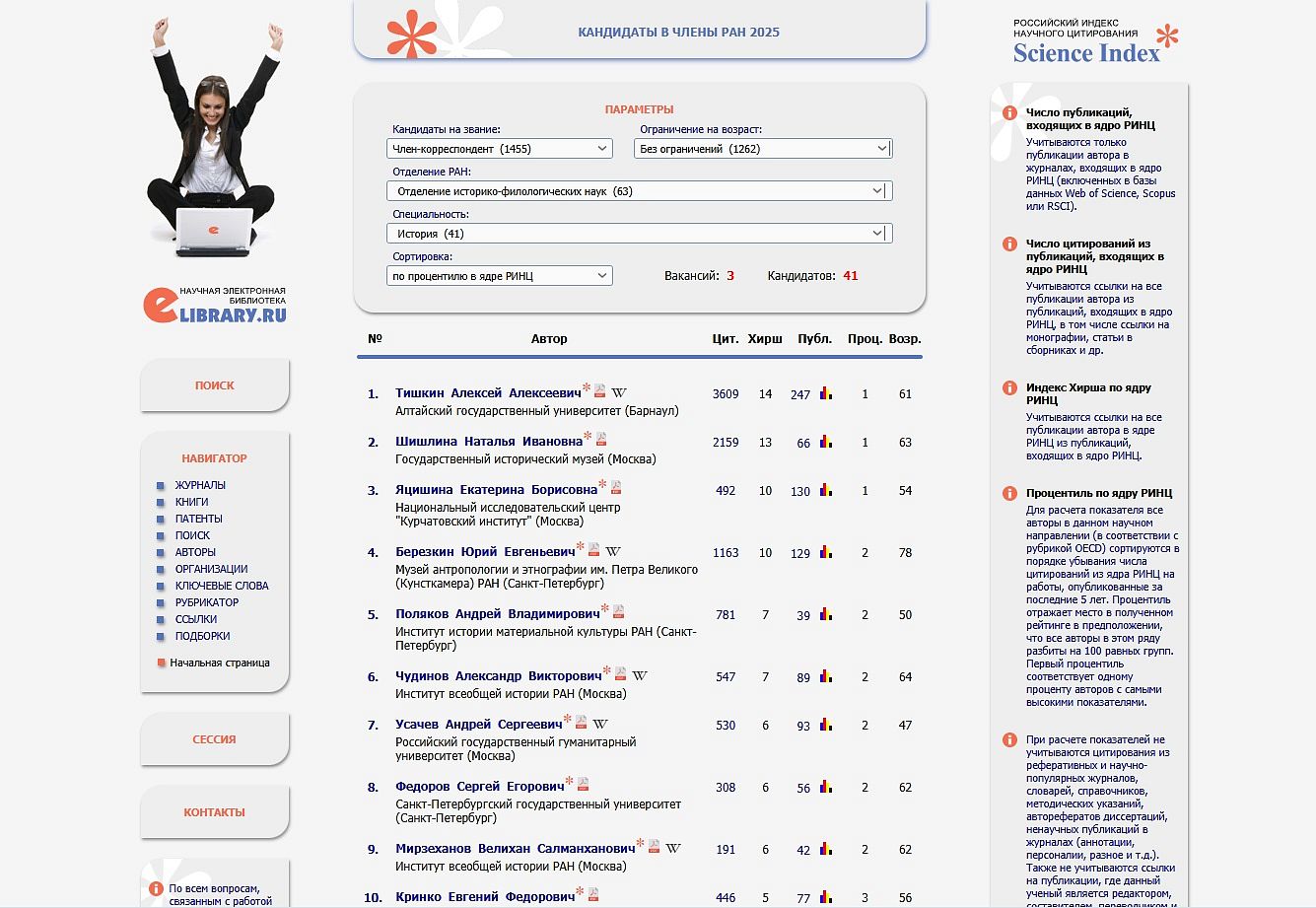Open the author link Поляков Андрей Владимирович
1316x908 pixels.
pyautogui.click(x=497, y=614)
